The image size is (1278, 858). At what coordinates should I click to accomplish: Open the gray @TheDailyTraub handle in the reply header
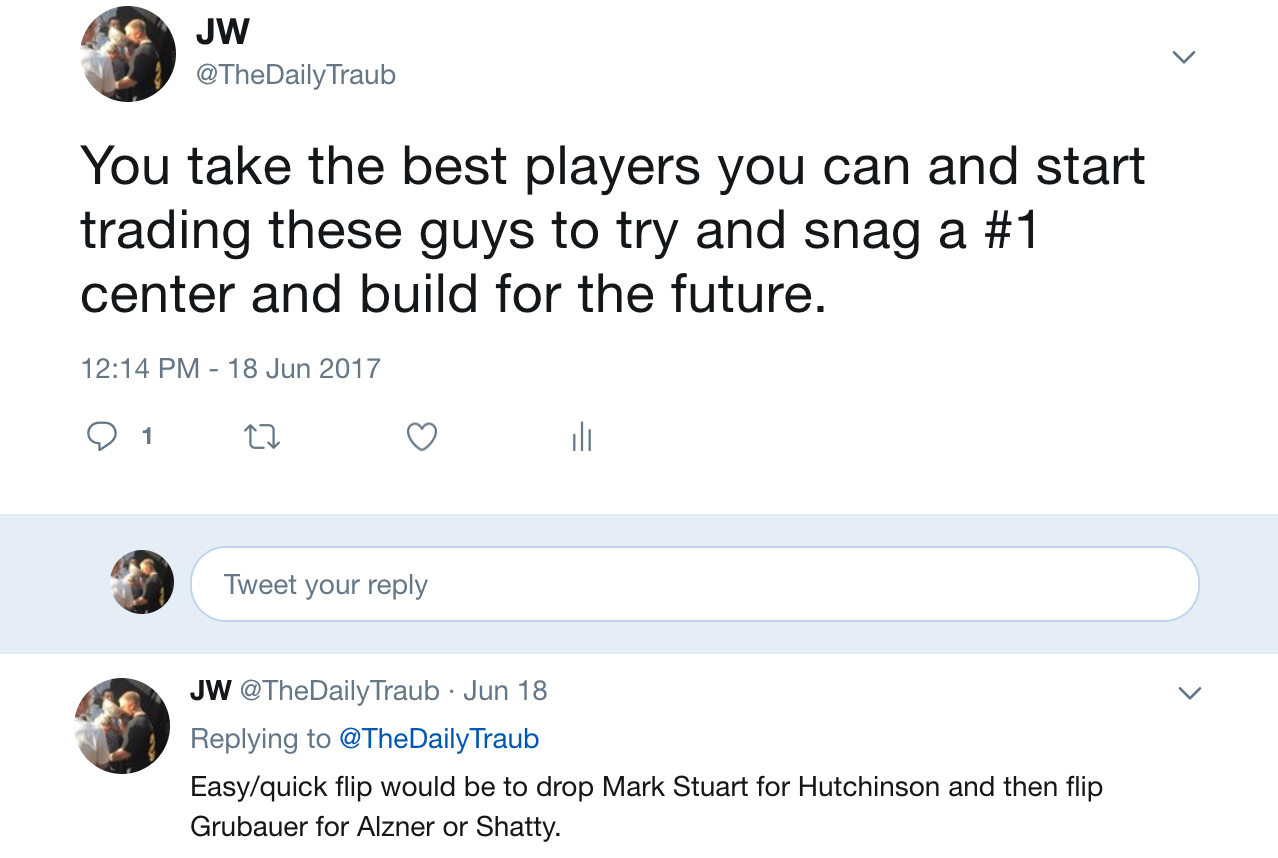click(x=340, y=690)
